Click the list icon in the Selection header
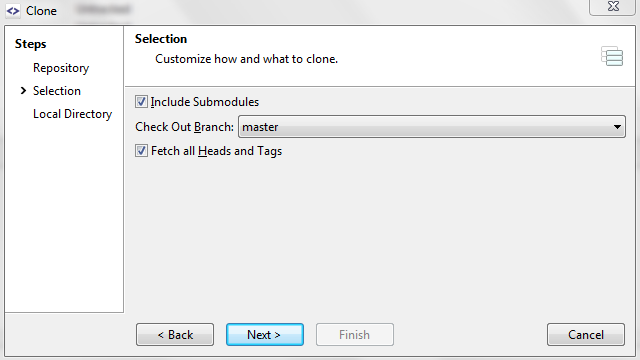Image resolution: width=640 pixels, height=360 pixels. click(x=612, y=56)
